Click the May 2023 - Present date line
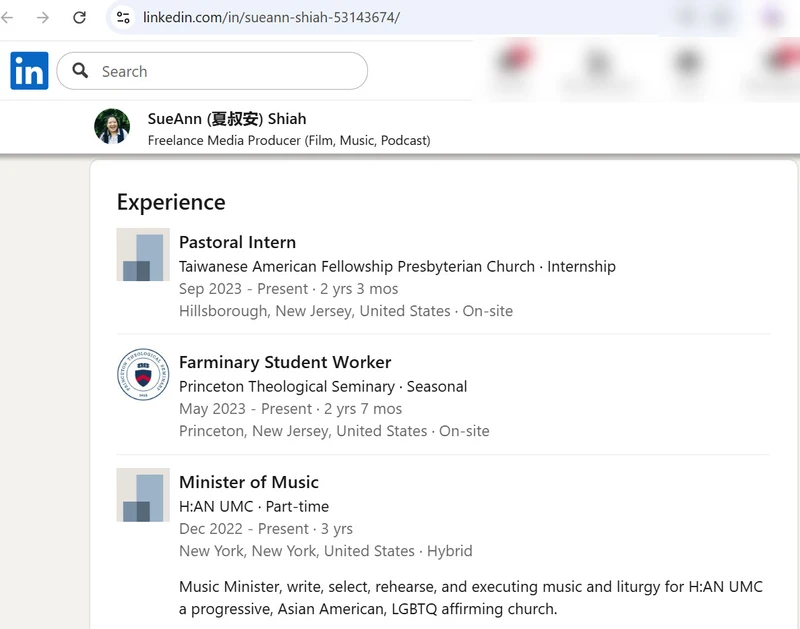 pos(290,409)
